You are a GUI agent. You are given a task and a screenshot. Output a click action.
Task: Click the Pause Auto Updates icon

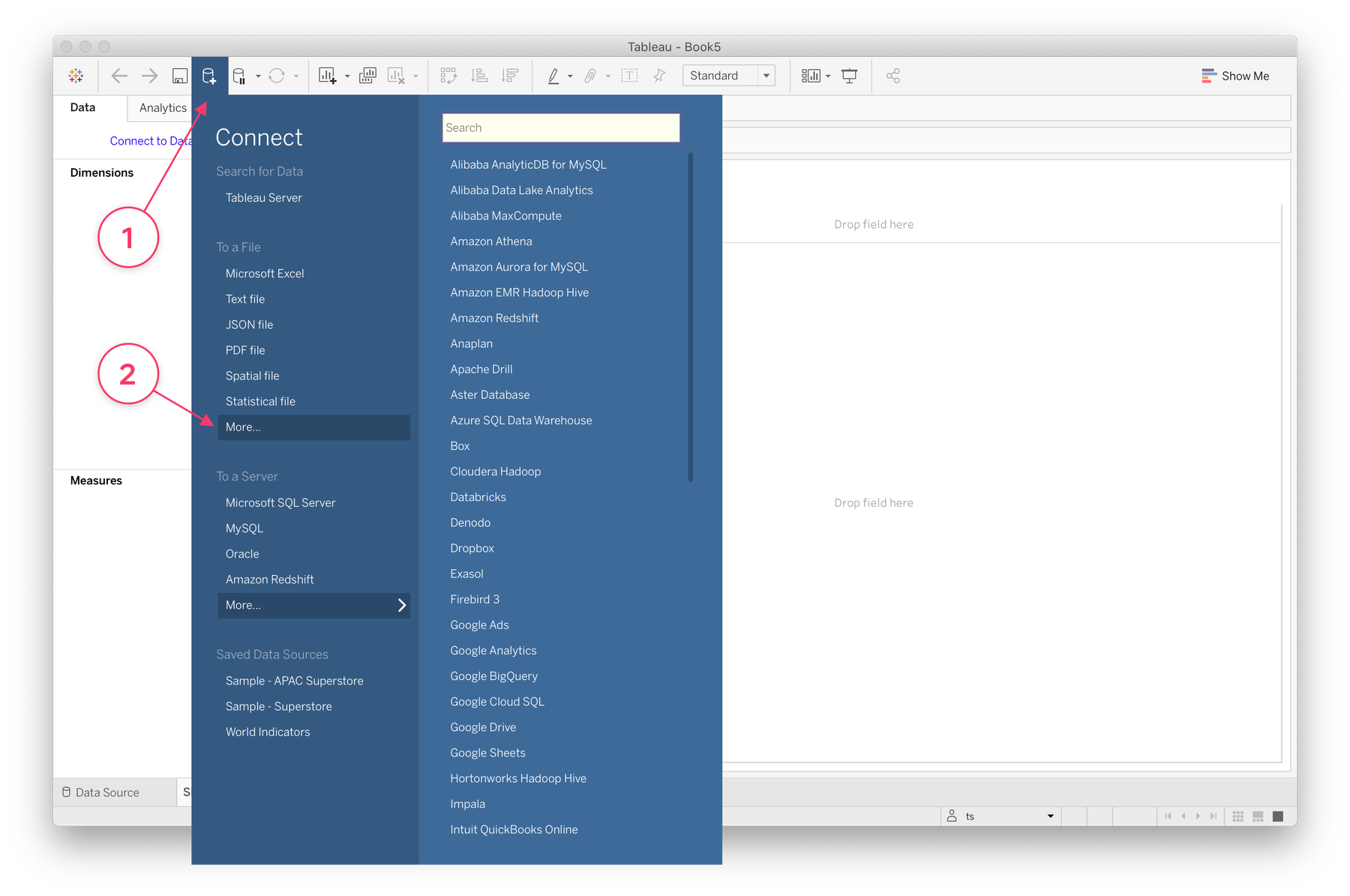(x=239, y=76)
